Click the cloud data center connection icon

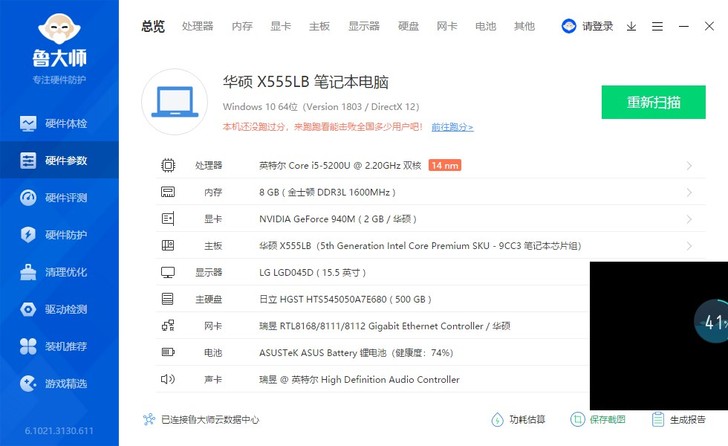(149, 419)
